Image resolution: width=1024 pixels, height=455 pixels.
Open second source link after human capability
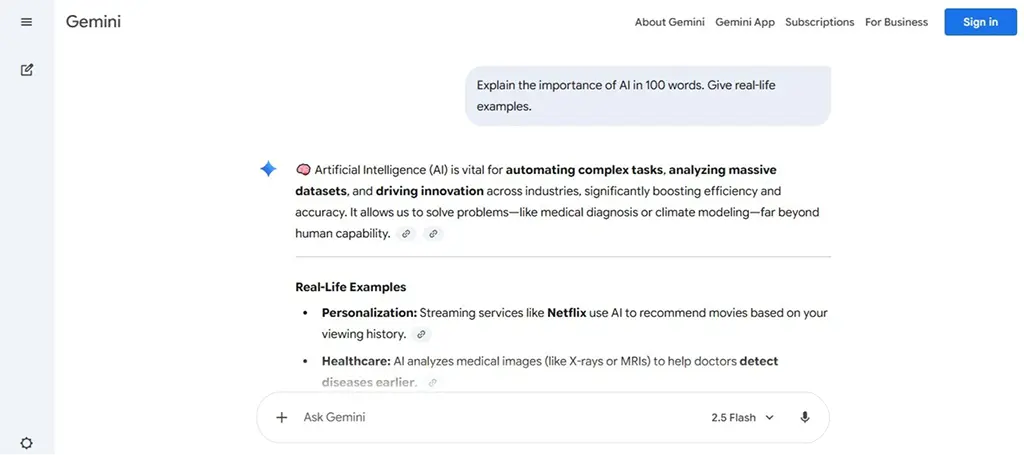433,234
